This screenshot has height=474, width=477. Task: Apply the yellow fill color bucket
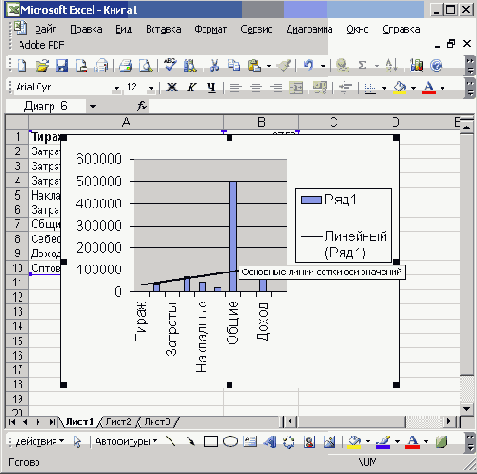(400, 88)
